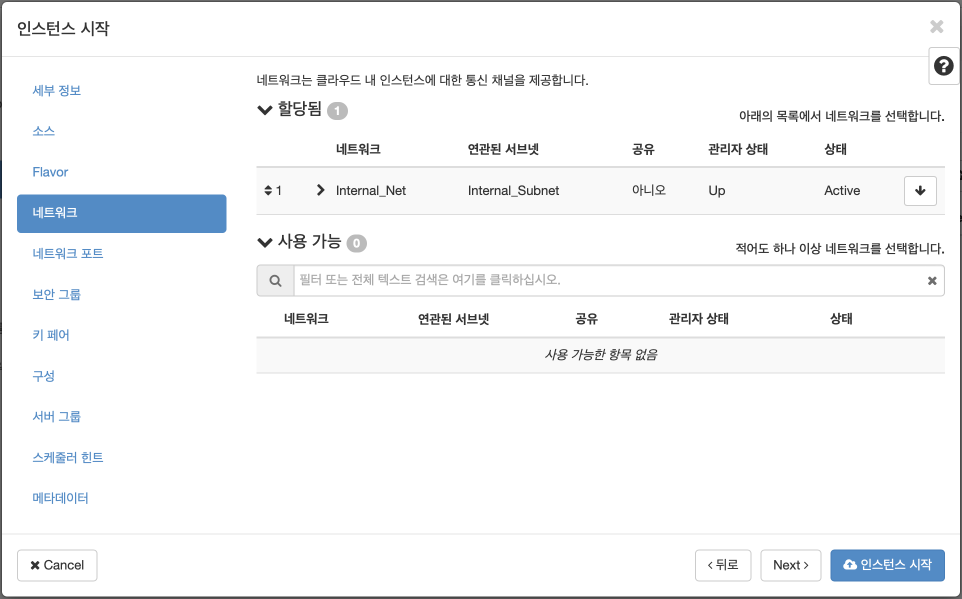The height and width of the screenshot is (599, 962).
Task: Open the 보안 그룹 step
Action: 56,294
